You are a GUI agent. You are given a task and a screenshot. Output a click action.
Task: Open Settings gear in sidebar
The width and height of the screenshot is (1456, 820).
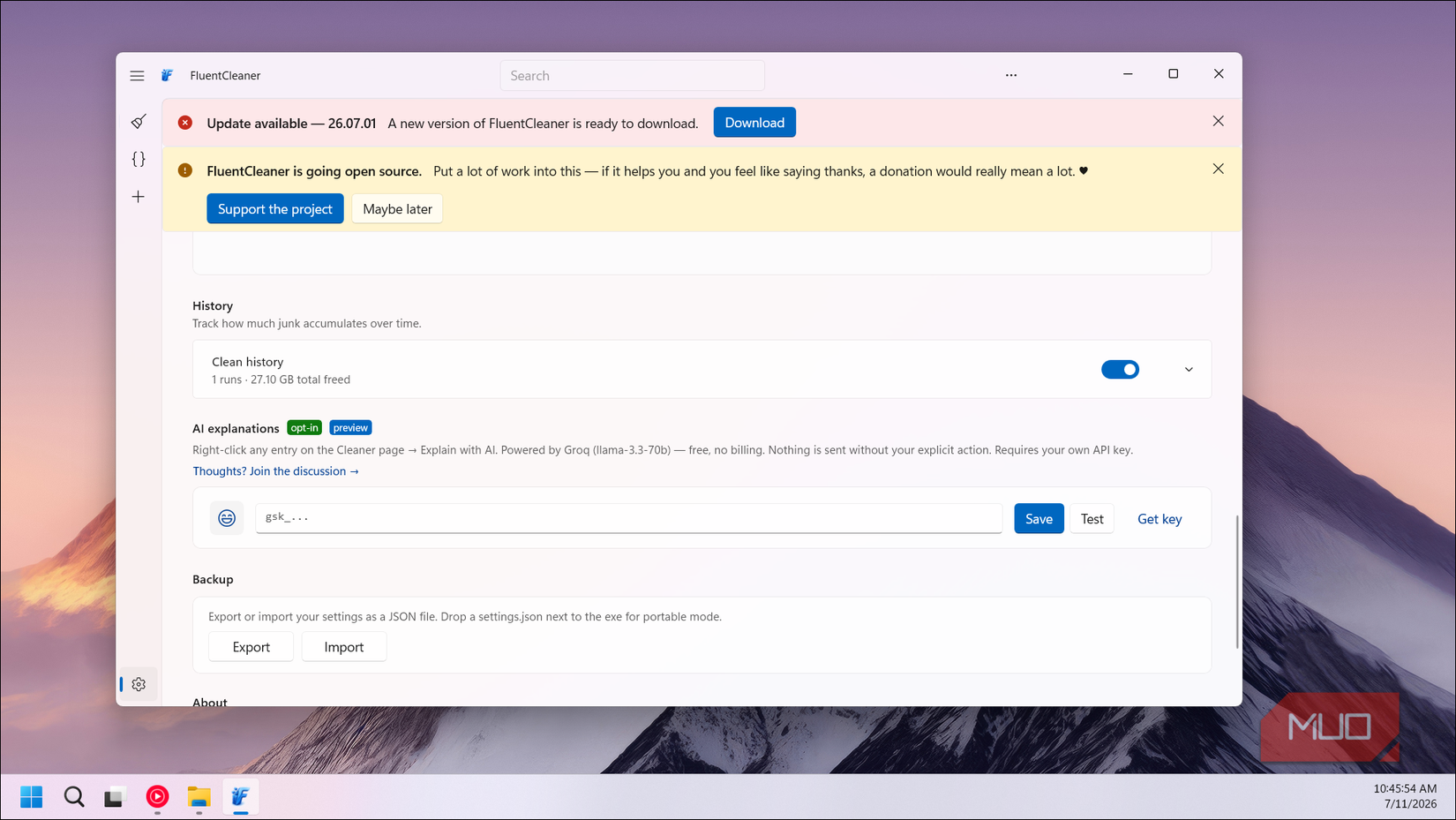coord(139,684)
